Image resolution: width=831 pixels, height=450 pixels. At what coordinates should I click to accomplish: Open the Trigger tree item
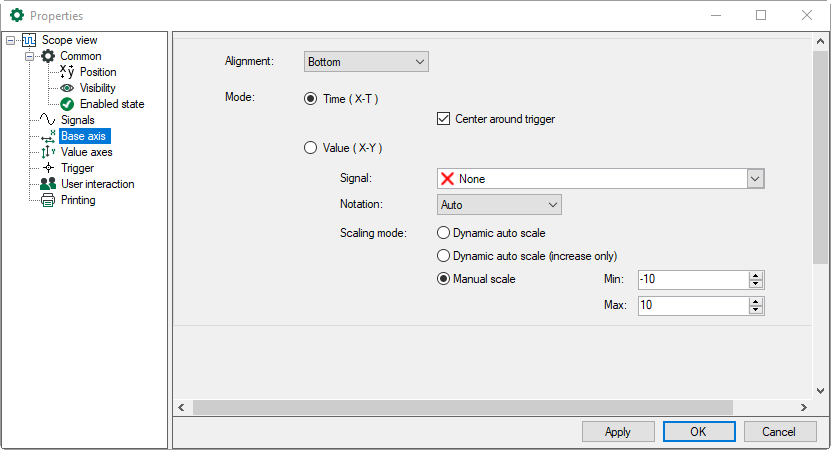click(77, 168)
